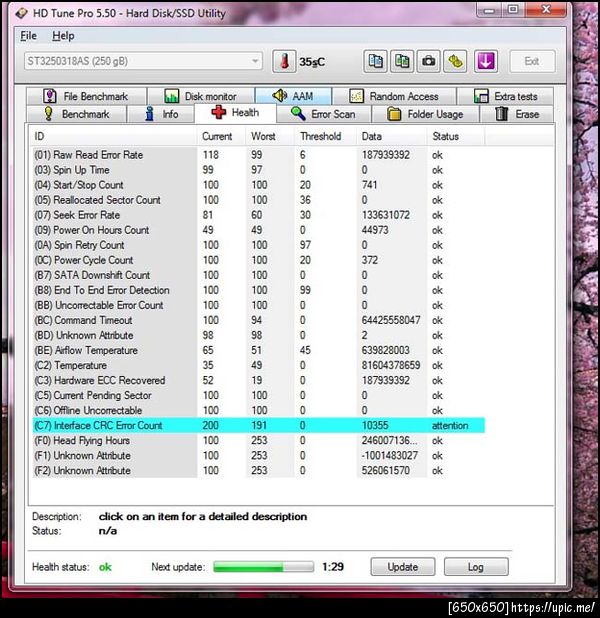
Task: Select the (C6) Offline Uncorrectable row
Action: click(259, 410)
